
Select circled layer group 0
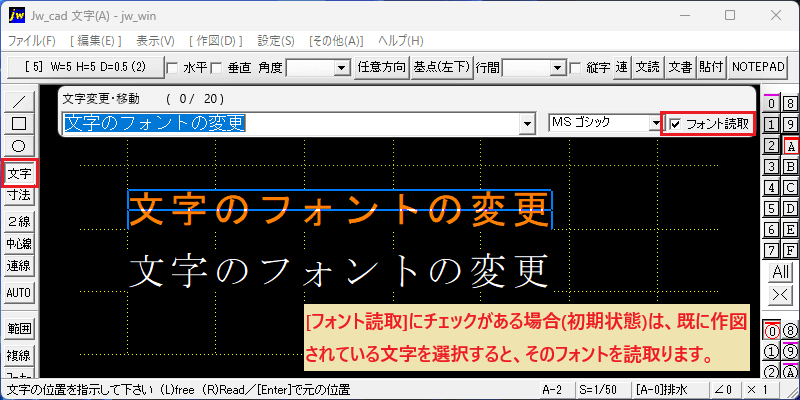(772, 331)
